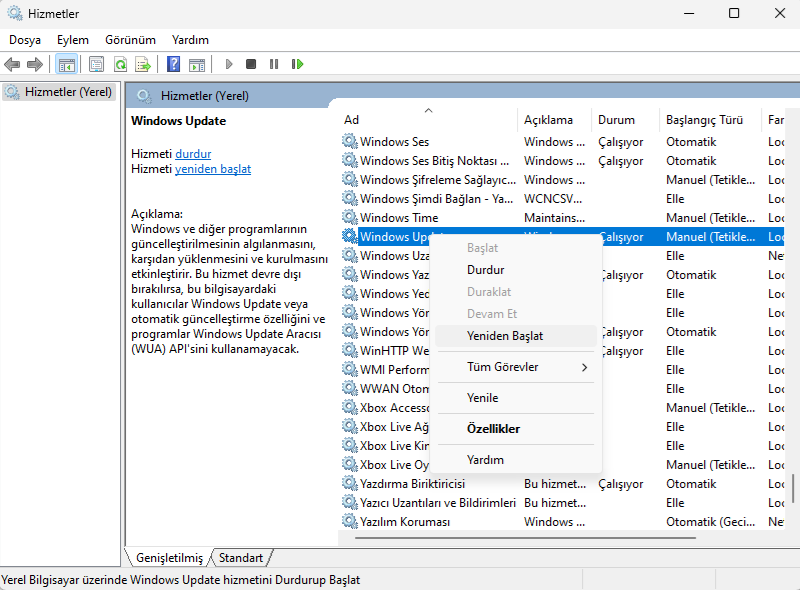Open Help via the question mark toolbar icon
The width and height of the screenshot is (800, 590).
tap(174, 63)
